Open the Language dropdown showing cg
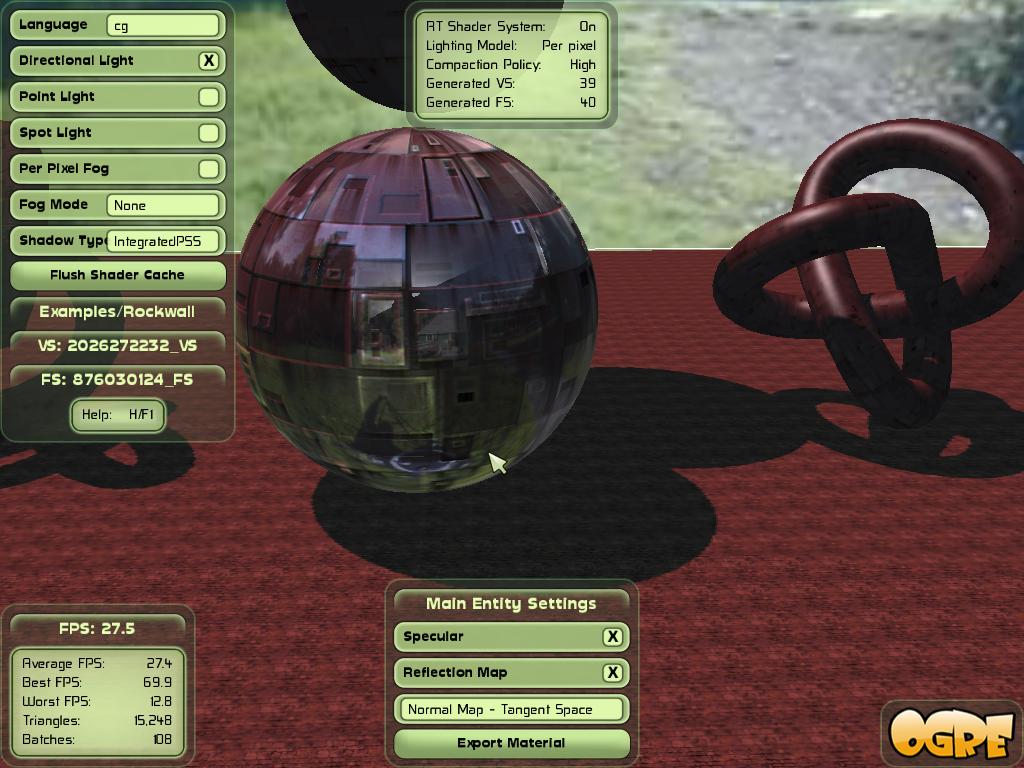The height and width of the screenshot is (768, 1024). [163, 25]
